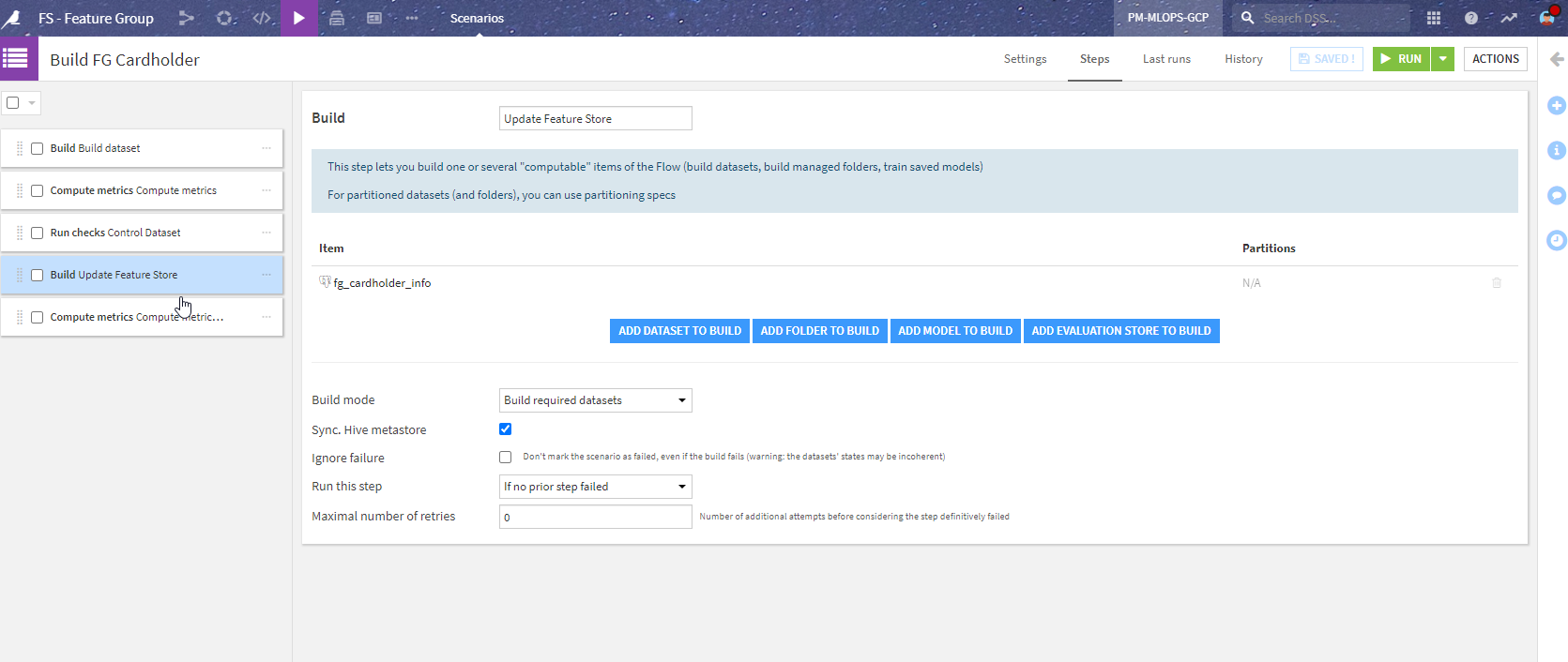Open the Flow icon in top bar
Screen dimensions: 1568x662
click(187, 18)
